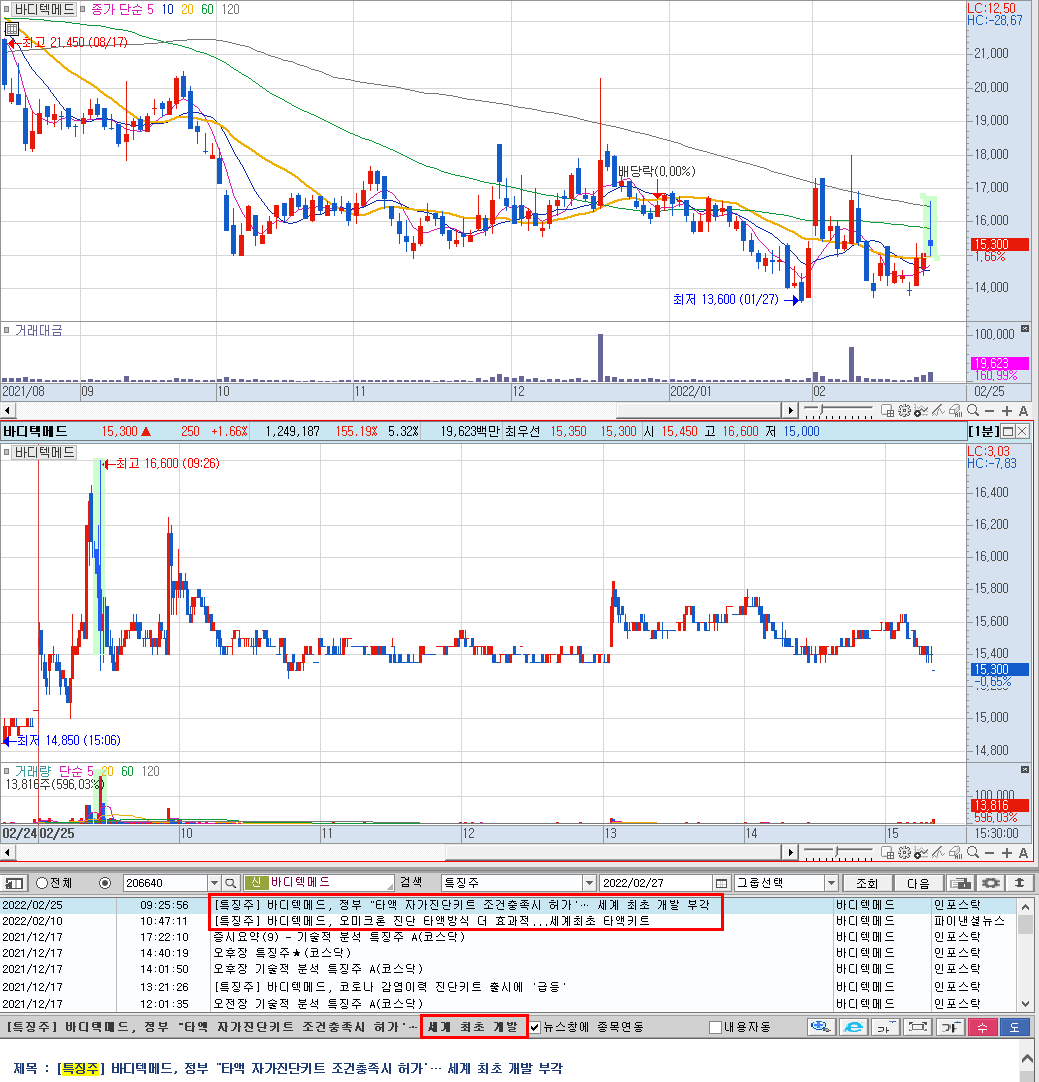Screen dimensions: 1039x1082
Task: Click the 조회 search button
Action: (x=867, y=883)
